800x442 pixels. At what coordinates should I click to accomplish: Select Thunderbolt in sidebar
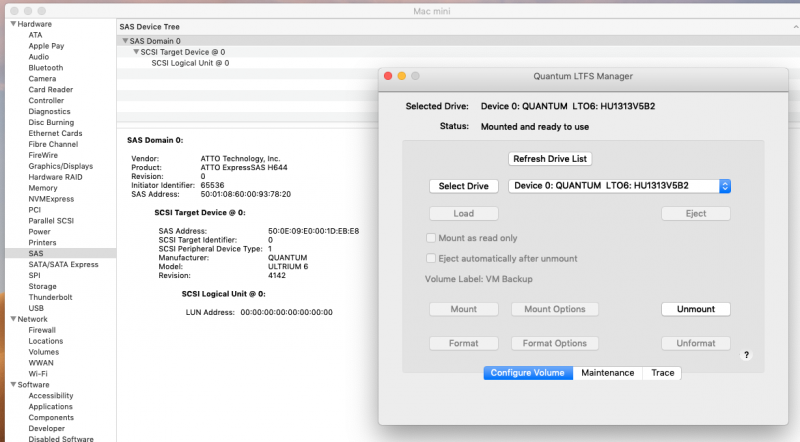tap(51, 297)
